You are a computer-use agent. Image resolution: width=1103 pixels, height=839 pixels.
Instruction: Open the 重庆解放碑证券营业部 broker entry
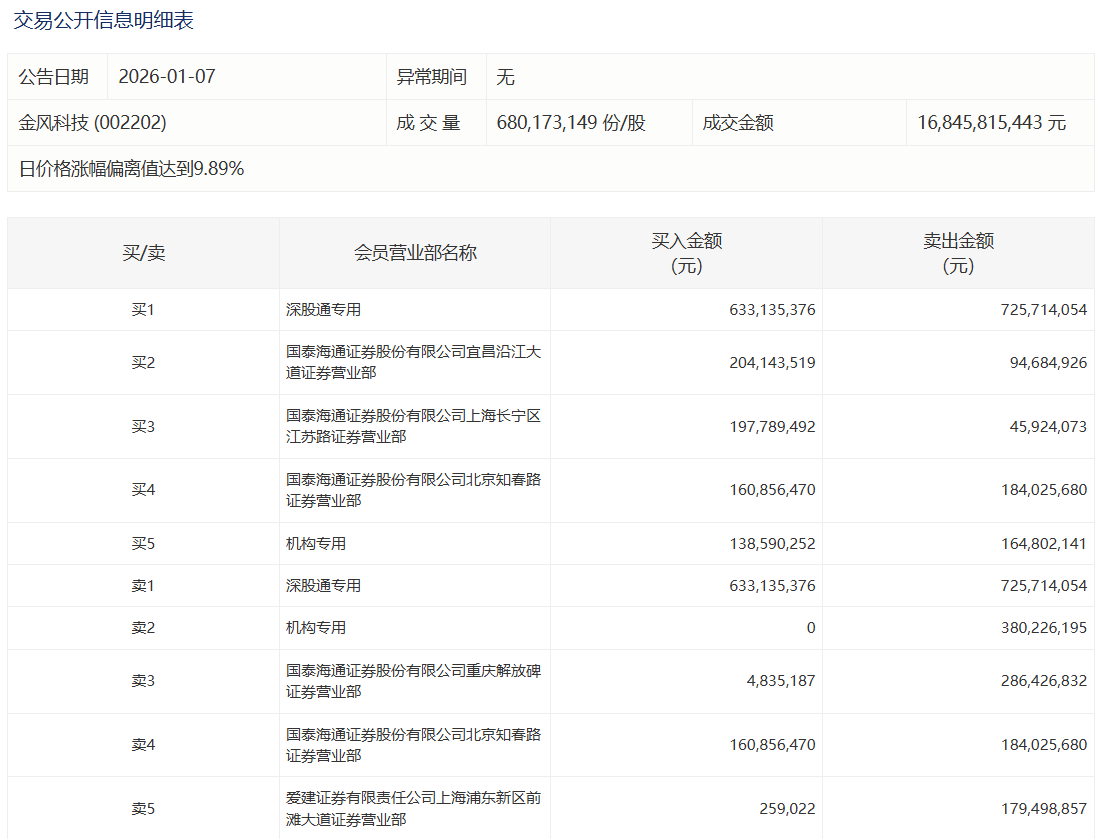coord(413,681)
